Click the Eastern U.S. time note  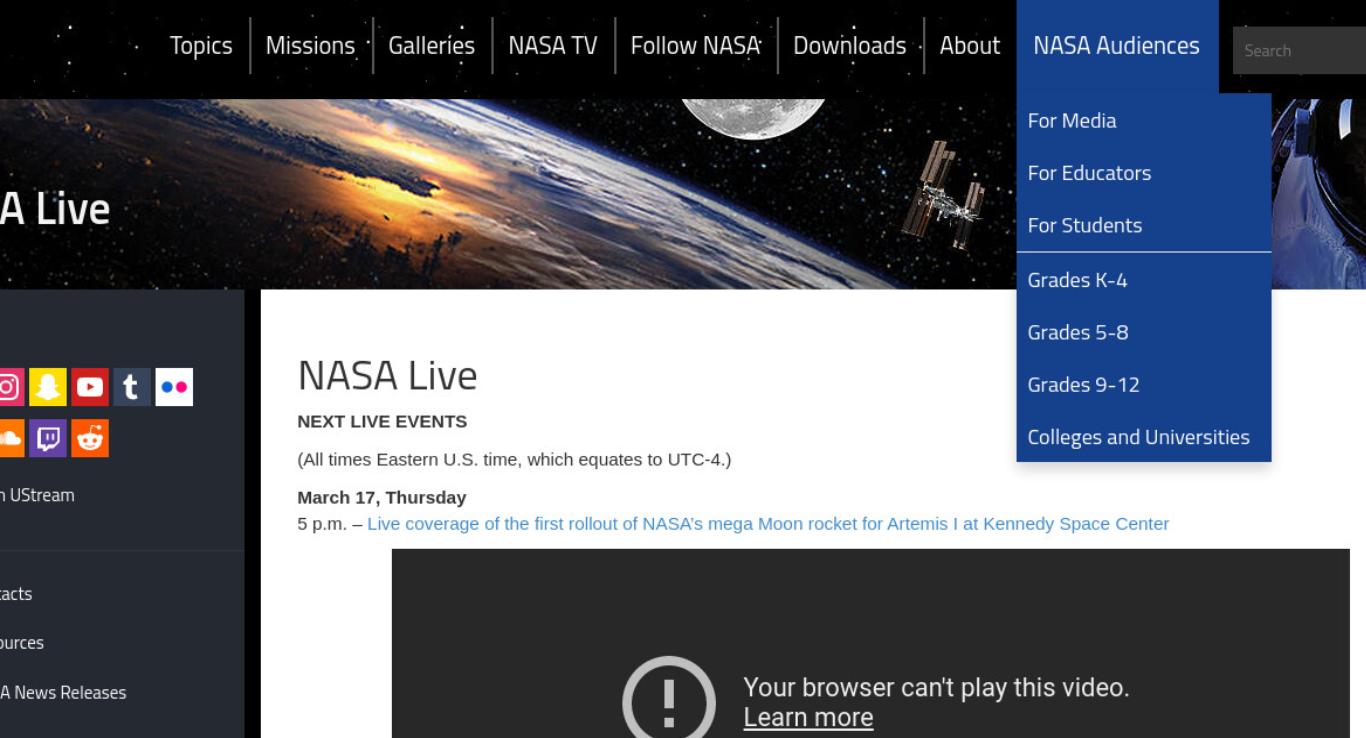tap(514, 460)
